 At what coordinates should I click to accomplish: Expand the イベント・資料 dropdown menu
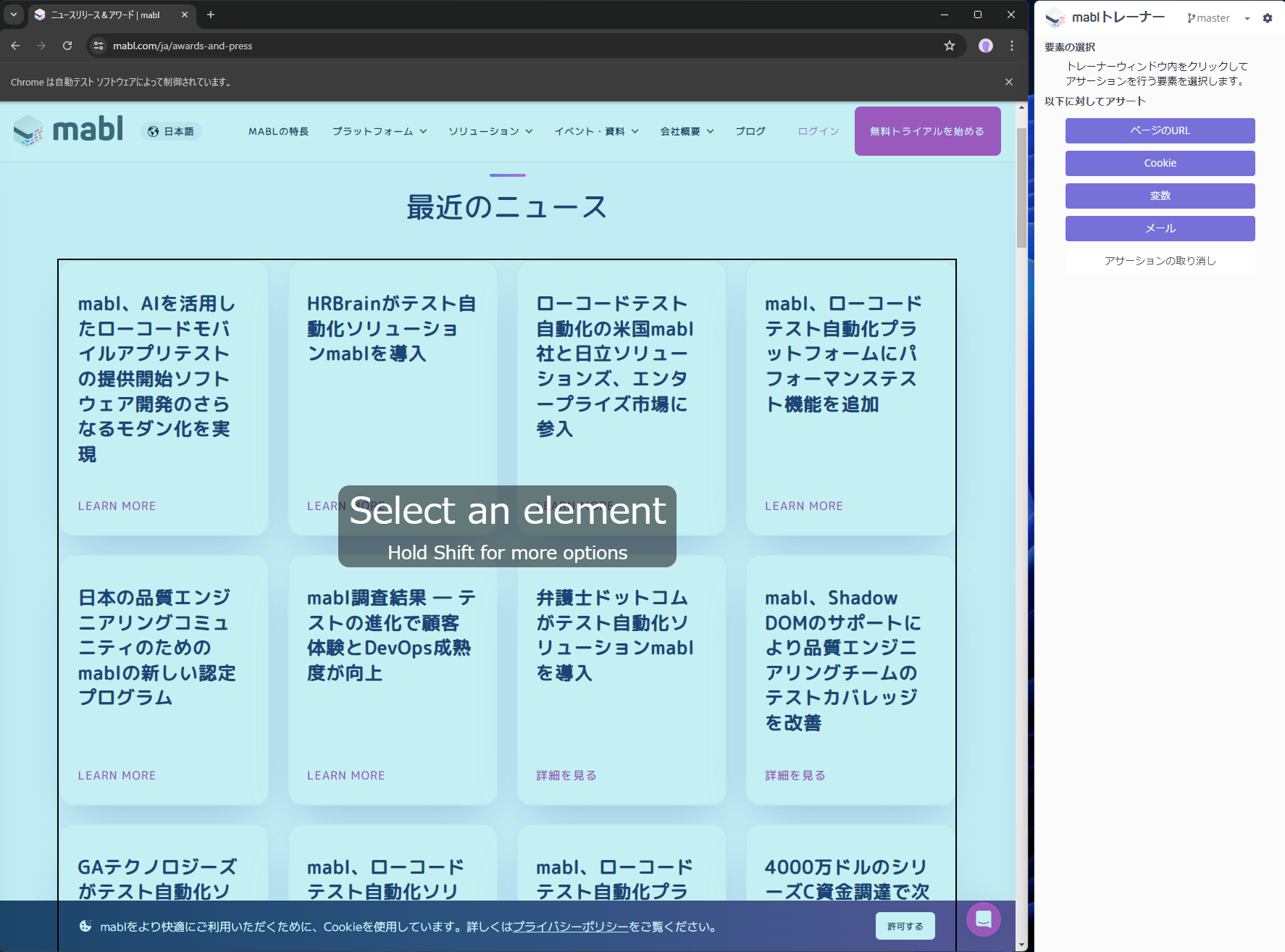point(596,131)
